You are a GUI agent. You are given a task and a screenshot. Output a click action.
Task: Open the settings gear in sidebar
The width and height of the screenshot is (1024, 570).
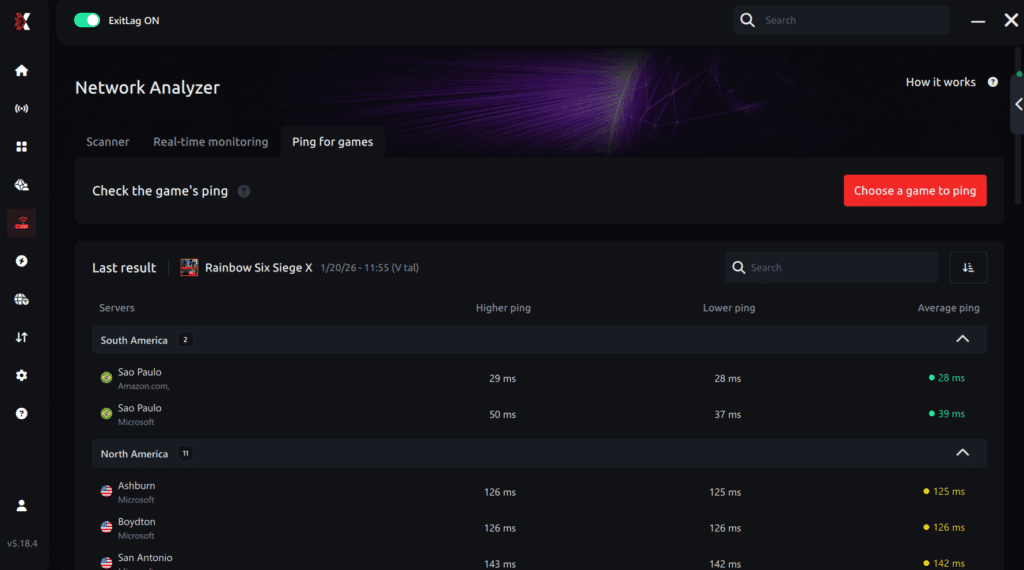tap(22, 375)
